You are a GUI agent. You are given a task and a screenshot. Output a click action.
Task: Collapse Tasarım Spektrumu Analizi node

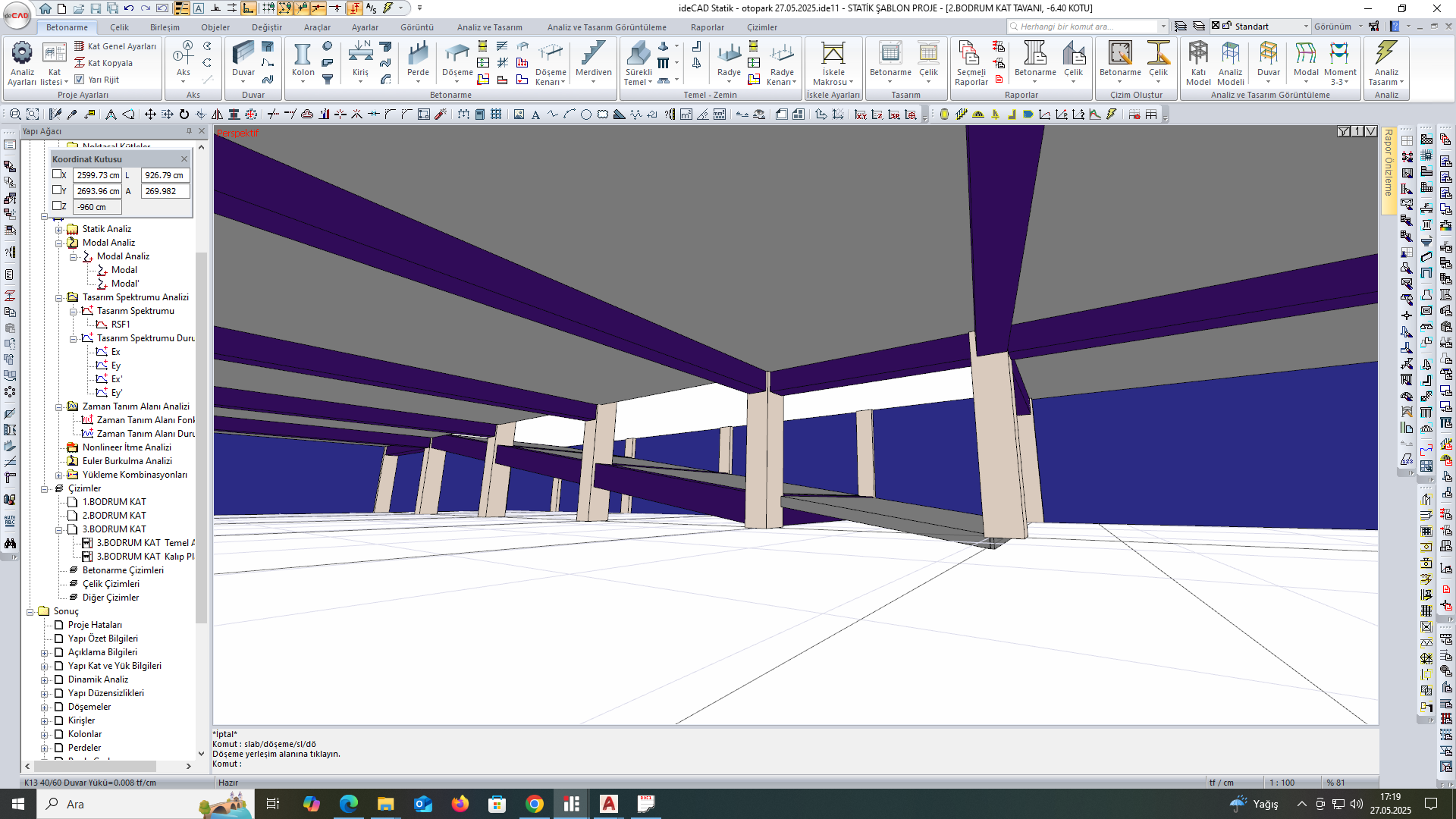(58, 297)
